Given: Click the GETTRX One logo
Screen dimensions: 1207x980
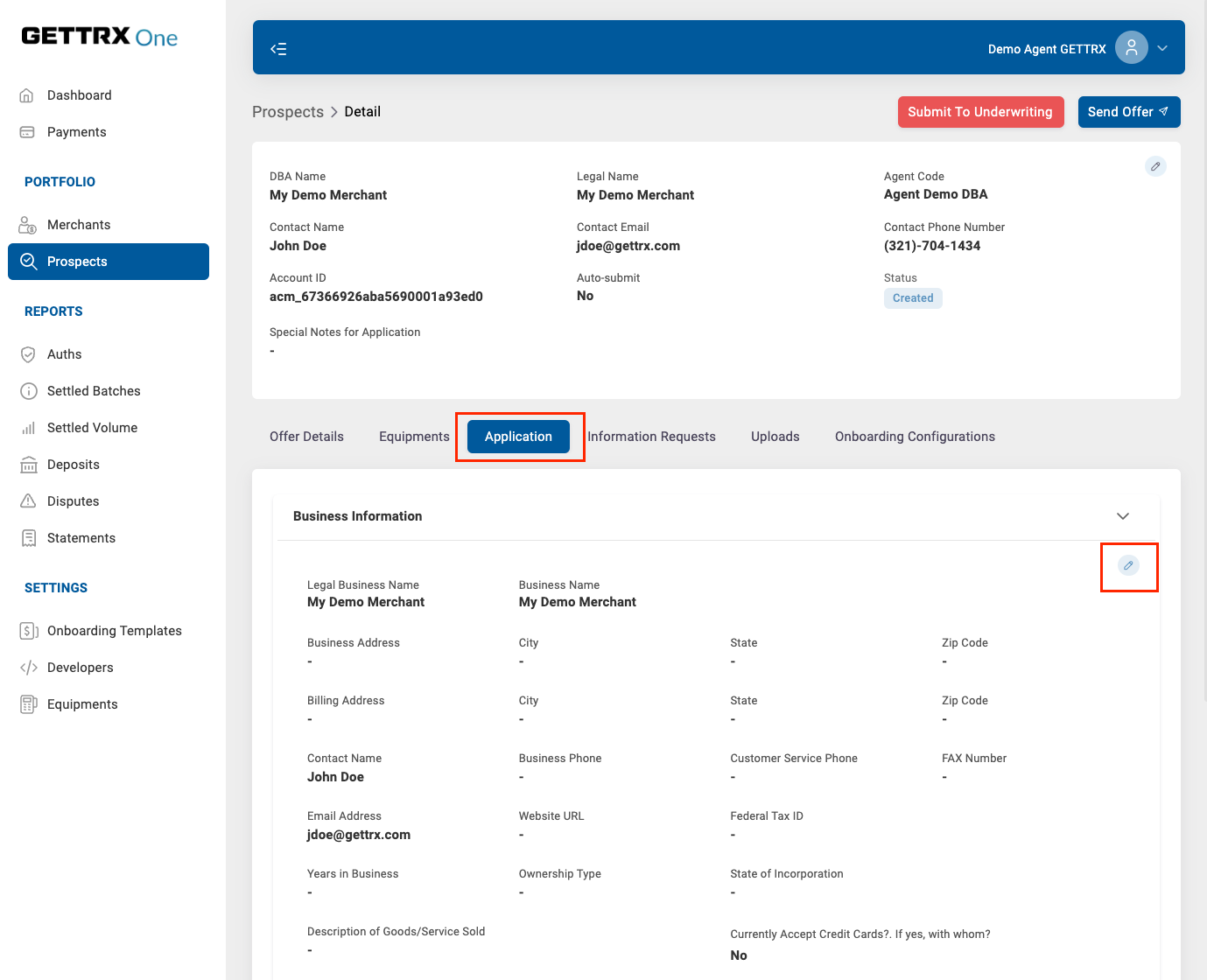Looking at the screenshot, I should pos(100,37).
